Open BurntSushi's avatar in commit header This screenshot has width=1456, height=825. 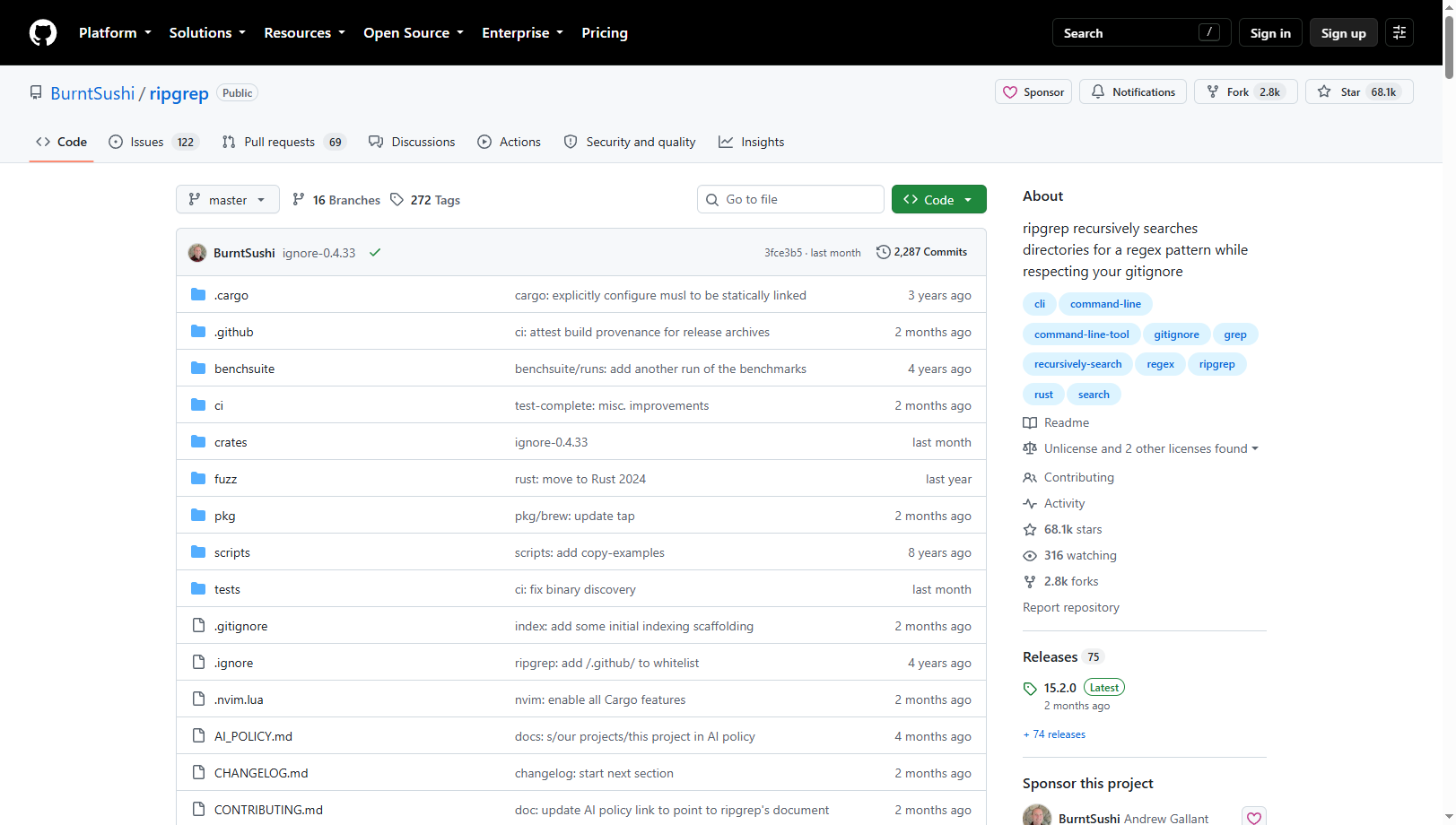coord(197,253)
